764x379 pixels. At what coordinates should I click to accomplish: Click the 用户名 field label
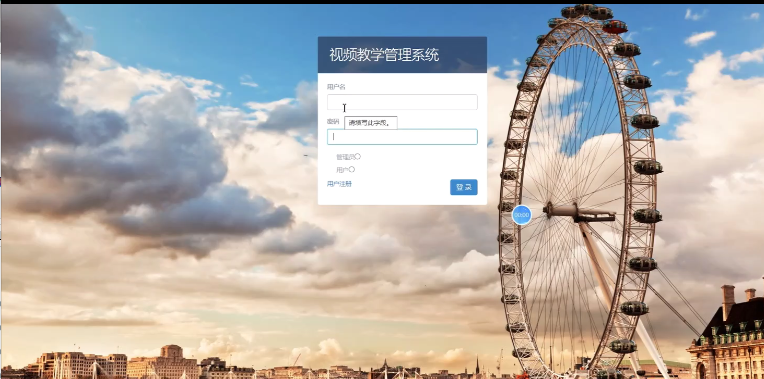tap(336, 87)
